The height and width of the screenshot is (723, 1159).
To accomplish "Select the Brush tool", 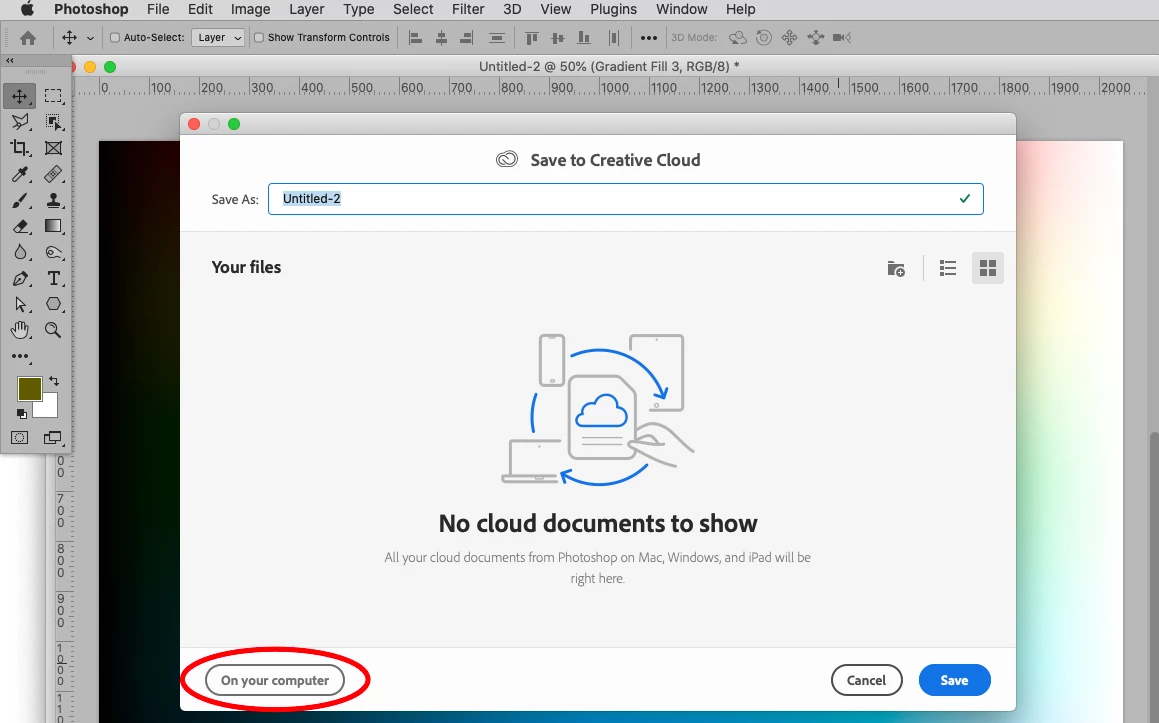I will (20, 200).
